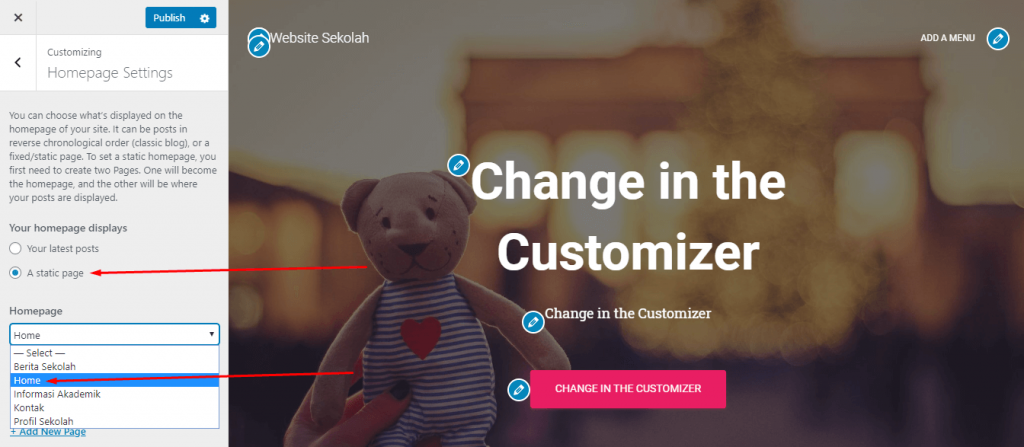Select the 'Your latest posts' radio option
The width and height of the screenshot is (1024, 447).
tap(16, 248)
